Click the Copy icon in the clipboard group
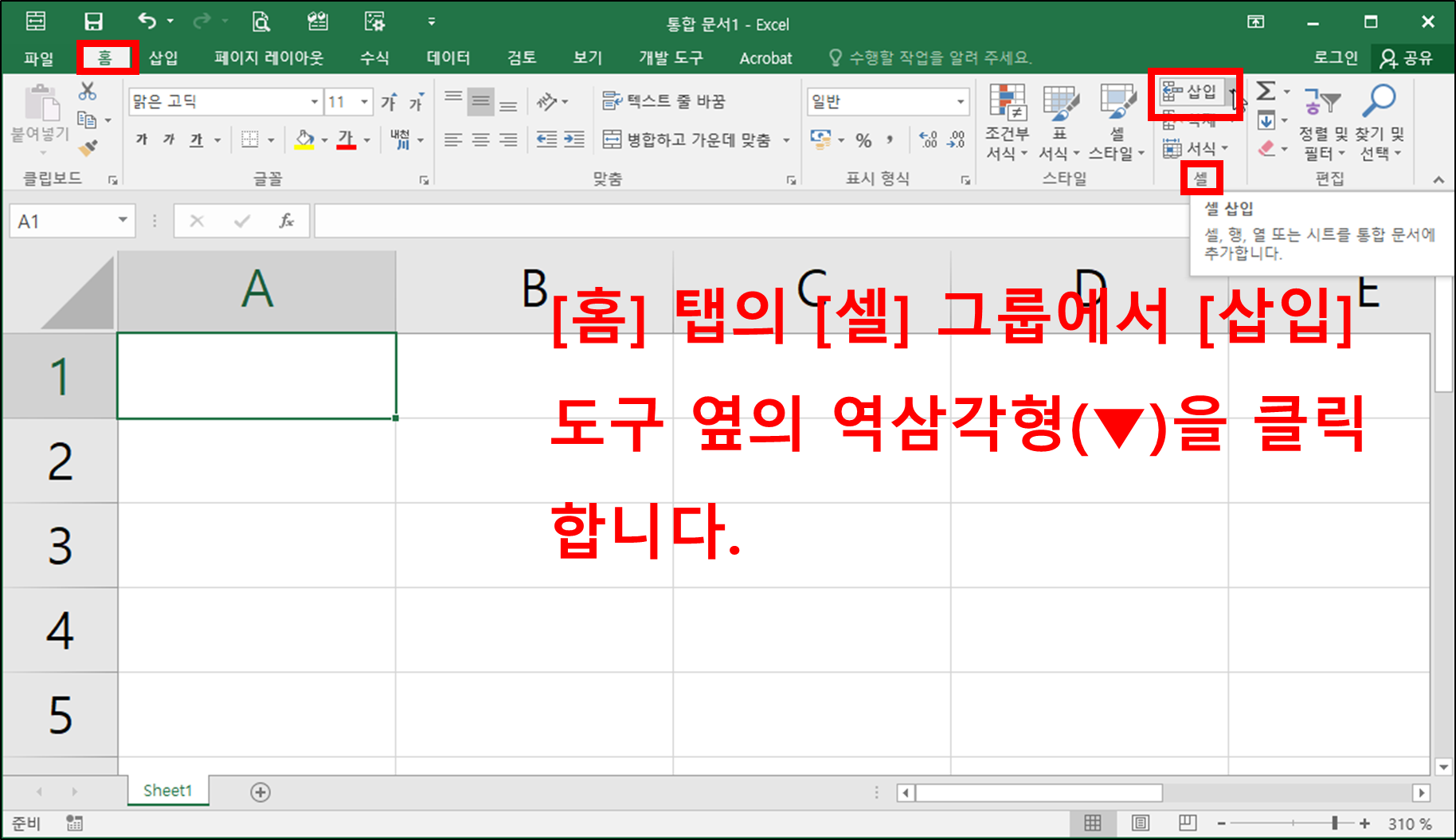 tap(87, 120)
